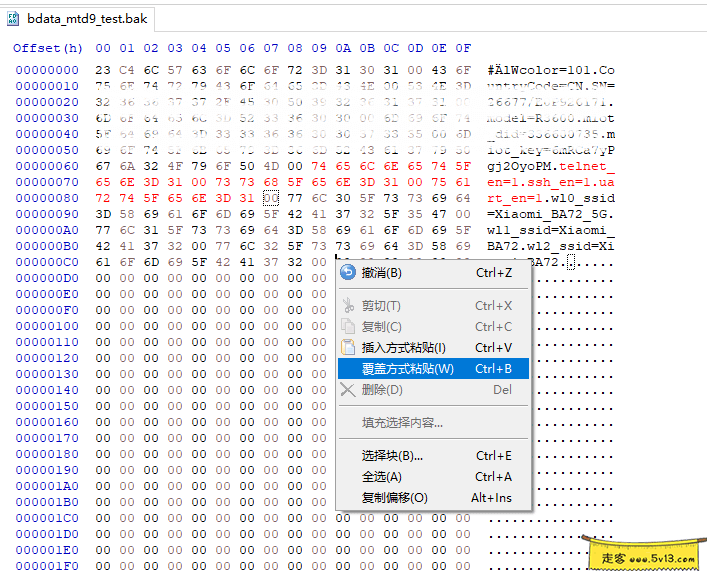Choose 全选(A) select all entry

coord(433,476)
